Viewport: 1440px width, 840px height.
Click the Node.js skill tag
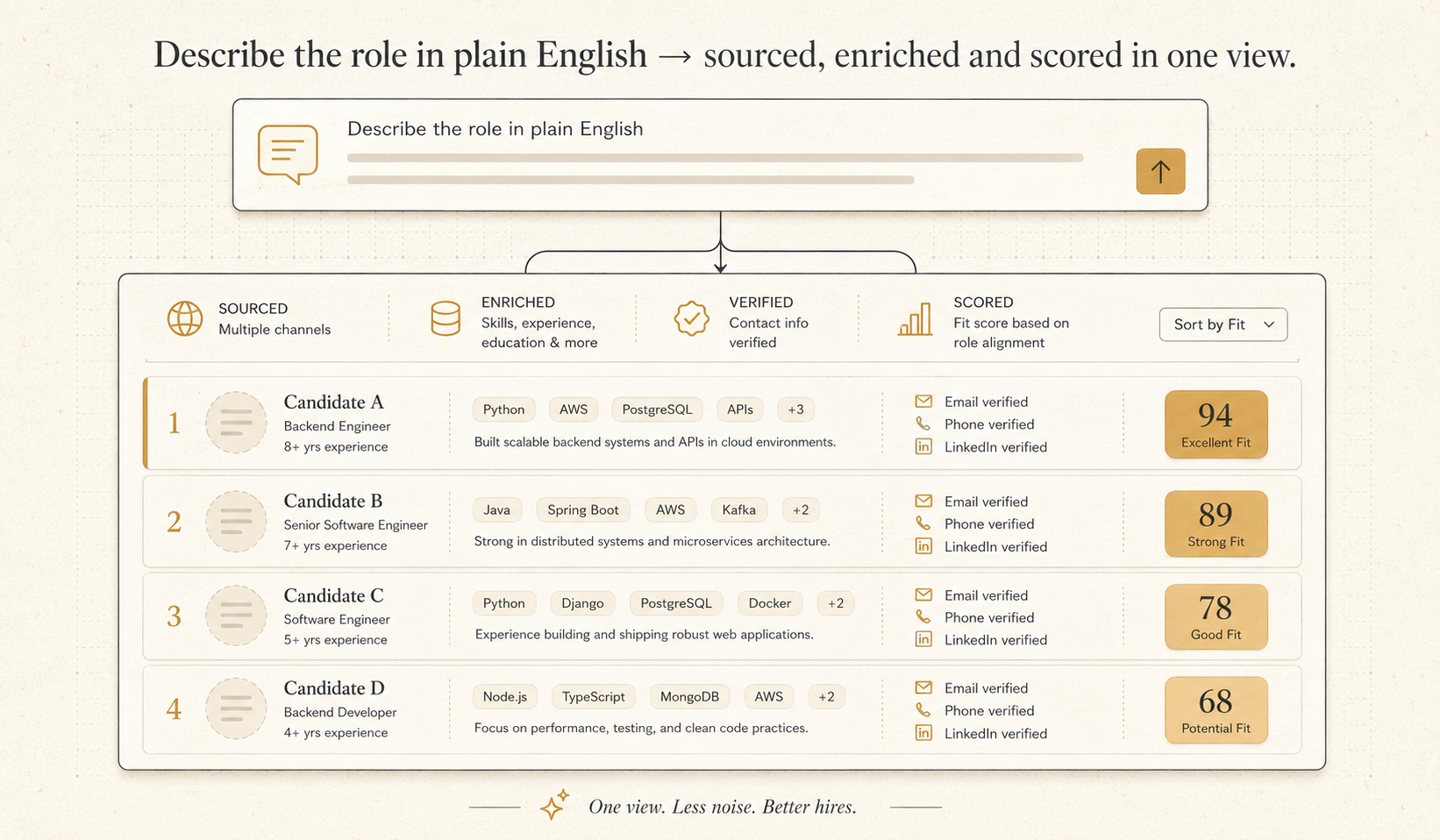(504, 697)
